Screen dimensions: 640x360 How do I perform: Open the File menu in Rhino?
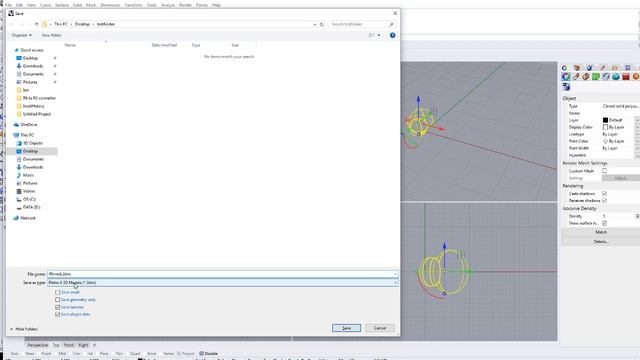8,5
